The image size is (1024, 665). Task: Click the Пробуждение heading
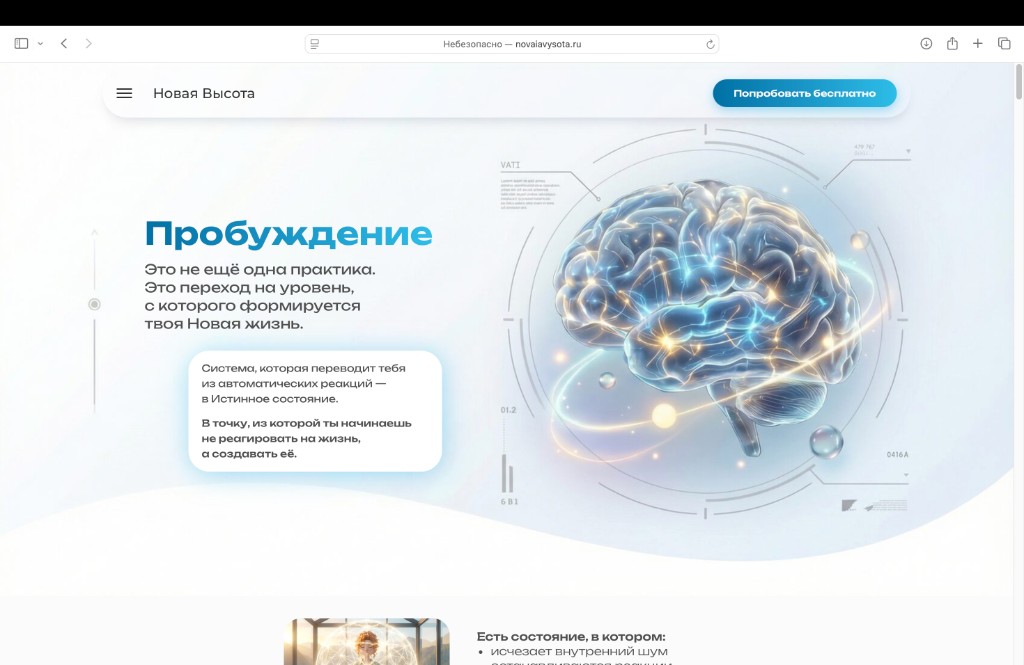[288, 234]
